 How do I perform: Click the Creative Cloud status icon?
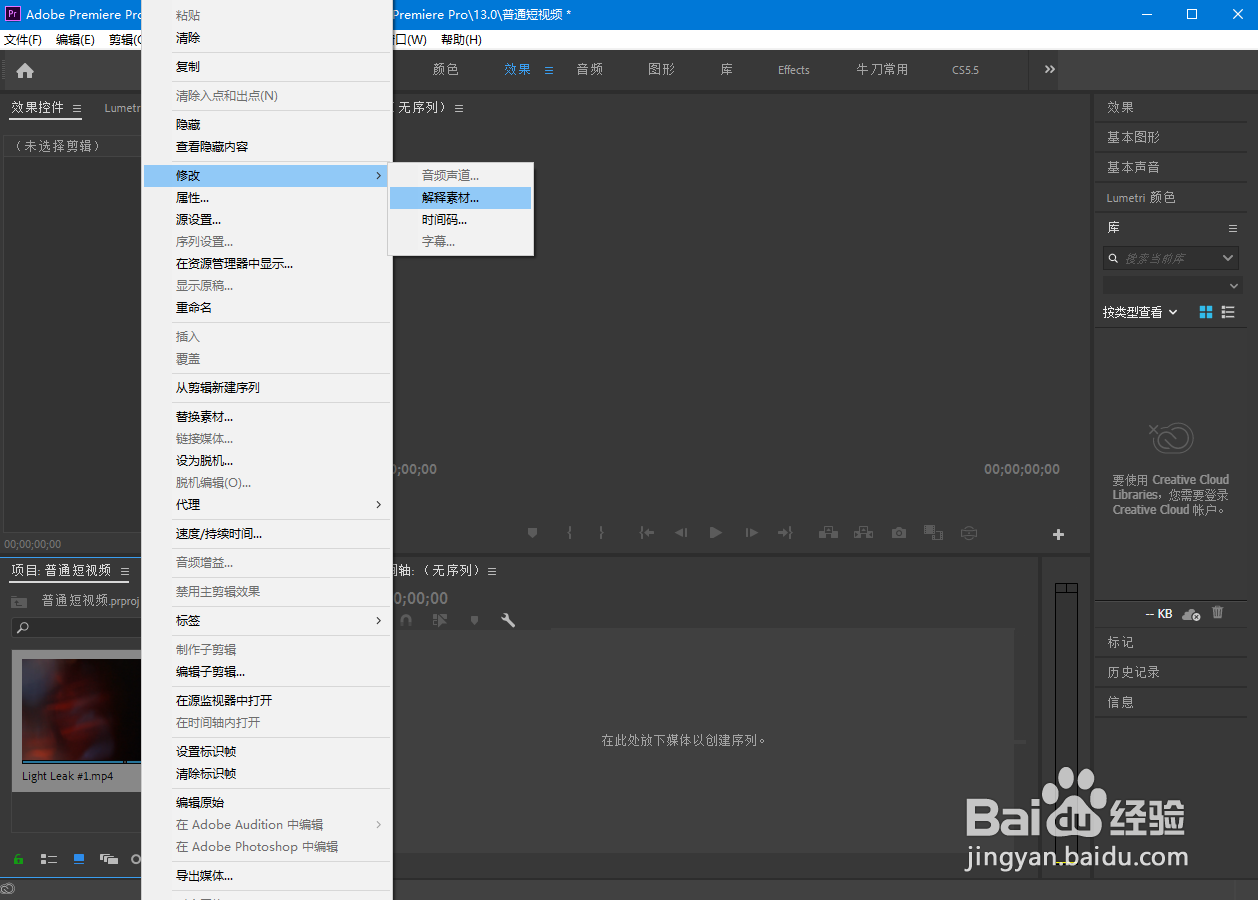pyautogui.click(x=8, y=889)
